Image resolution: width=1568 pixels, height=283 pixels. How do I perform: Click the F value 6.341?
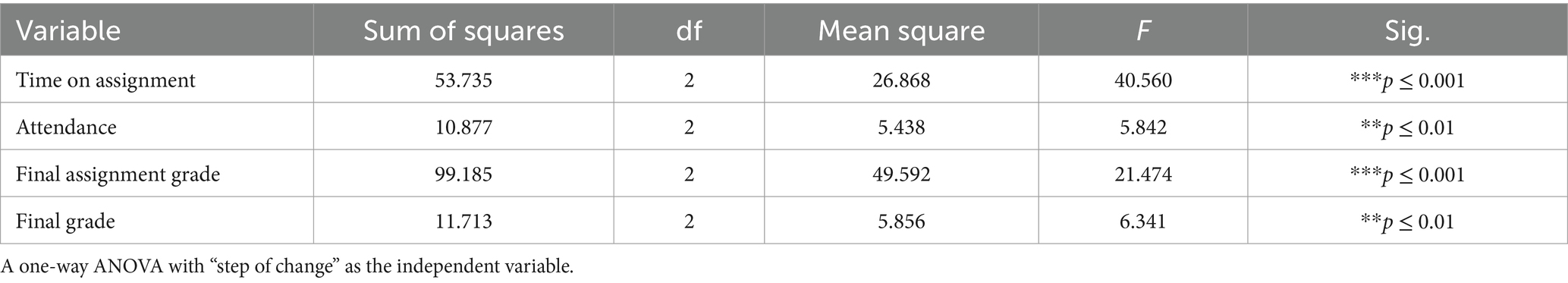coord(1143,222)
